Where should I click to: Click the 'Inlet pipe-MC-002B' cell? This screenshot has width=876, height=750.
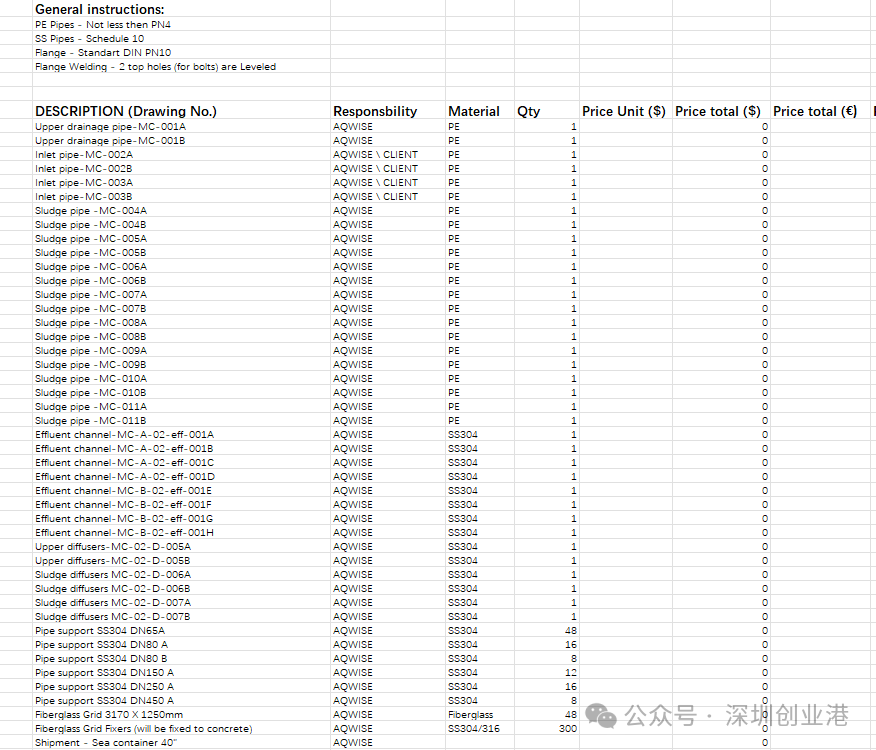coord(181,168)
